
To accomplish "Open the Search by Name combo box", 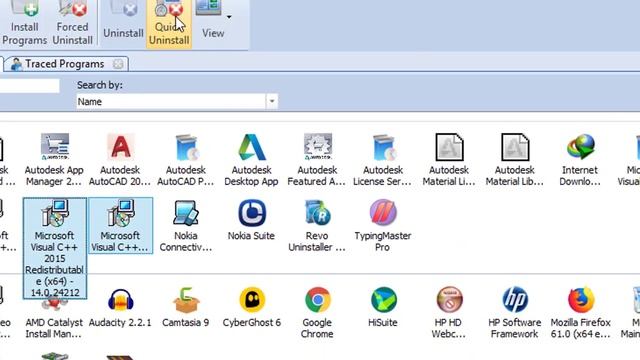I will pyautogui.click(x=177, y=101).
